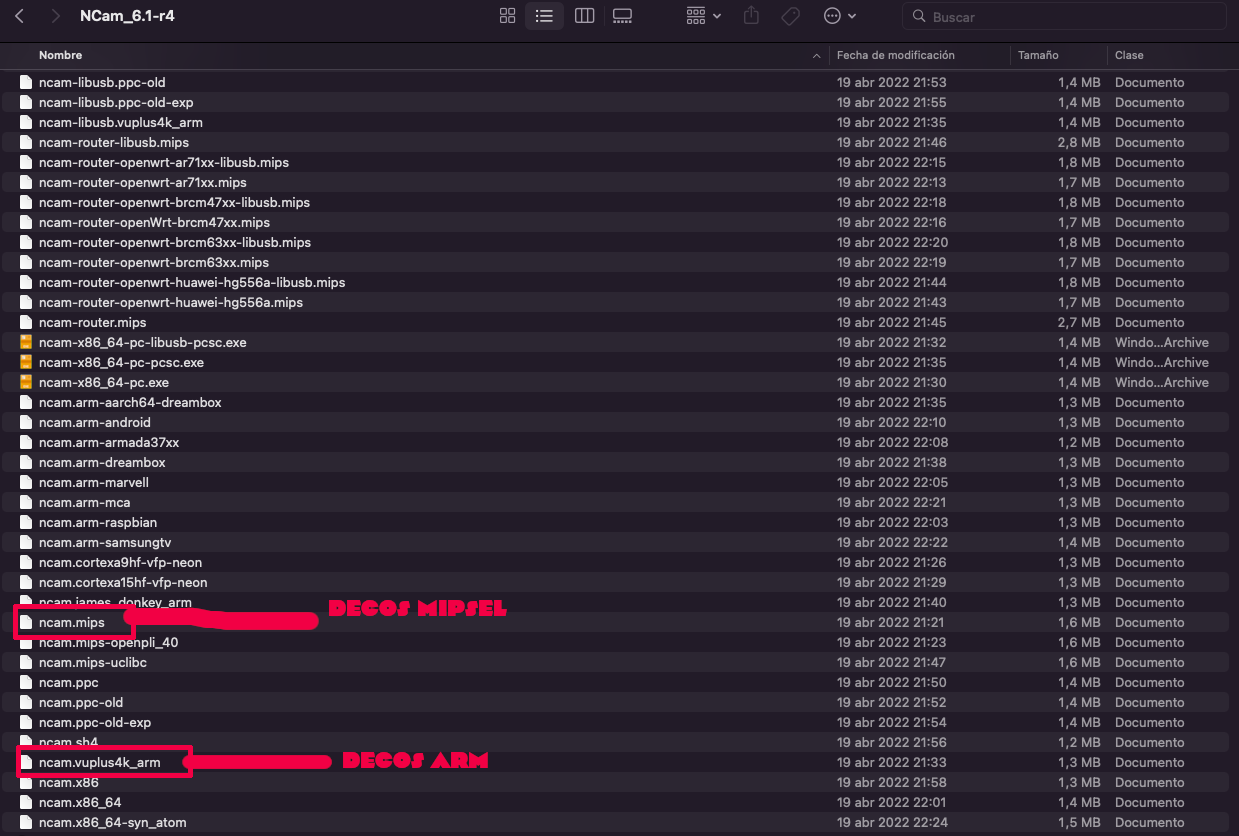The height and width of the screenshot is (836, 1239).
Task: Click the Share toolbar icon
Action: point(752,16)
